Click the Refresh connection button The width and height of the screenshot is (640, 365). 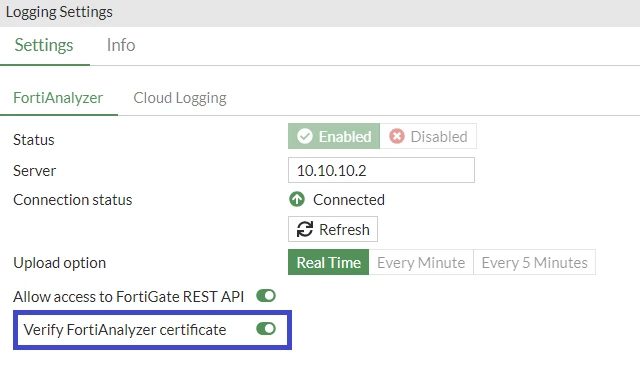(333, 229)
